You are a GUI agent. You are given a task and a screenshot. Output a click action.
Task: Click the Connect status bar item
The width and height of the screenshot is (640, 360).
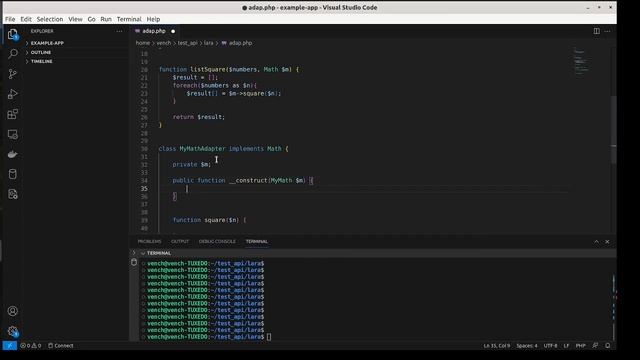click(x=61, y=346)
